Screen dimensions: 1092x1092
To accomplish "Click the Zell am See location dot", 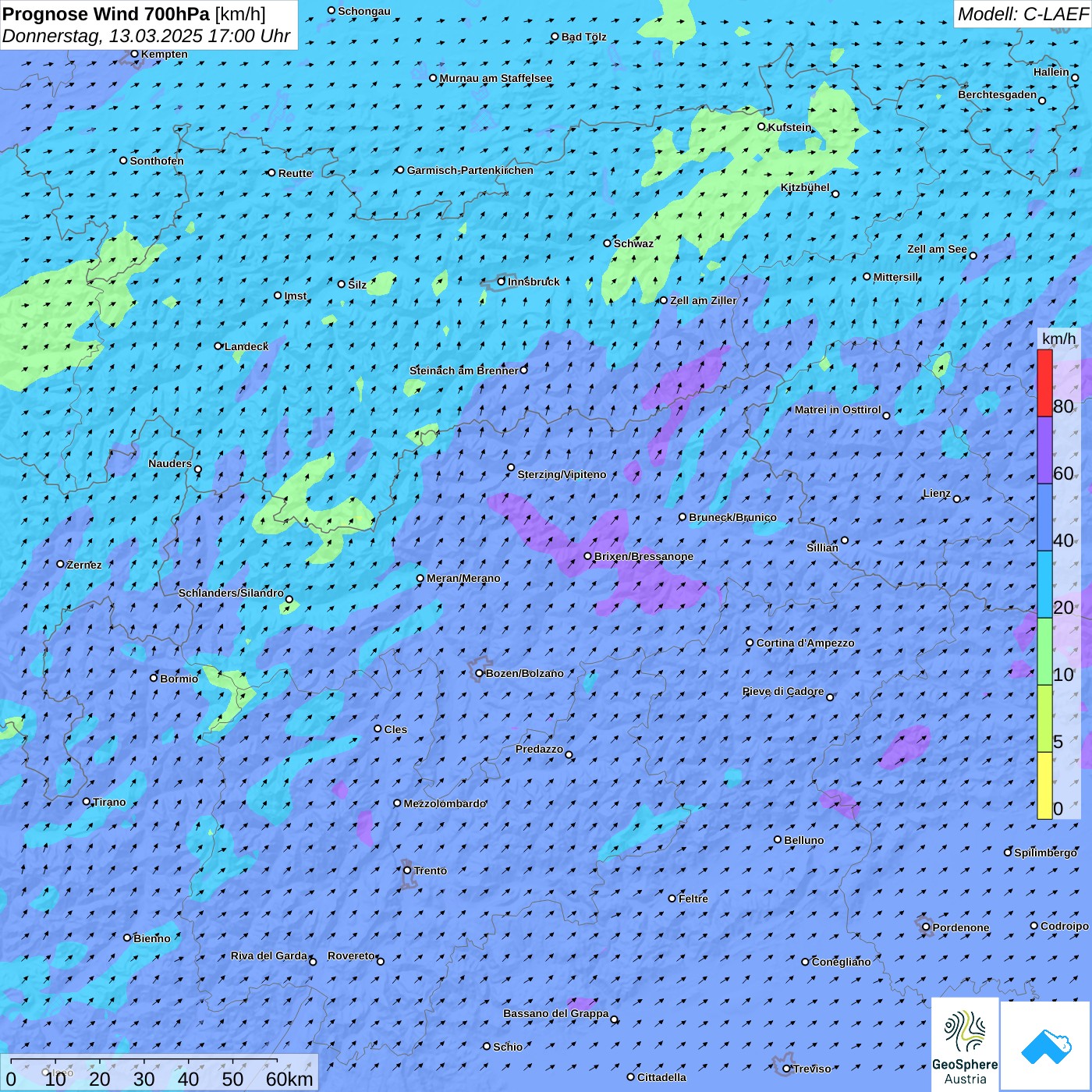I will coord(973,256).
